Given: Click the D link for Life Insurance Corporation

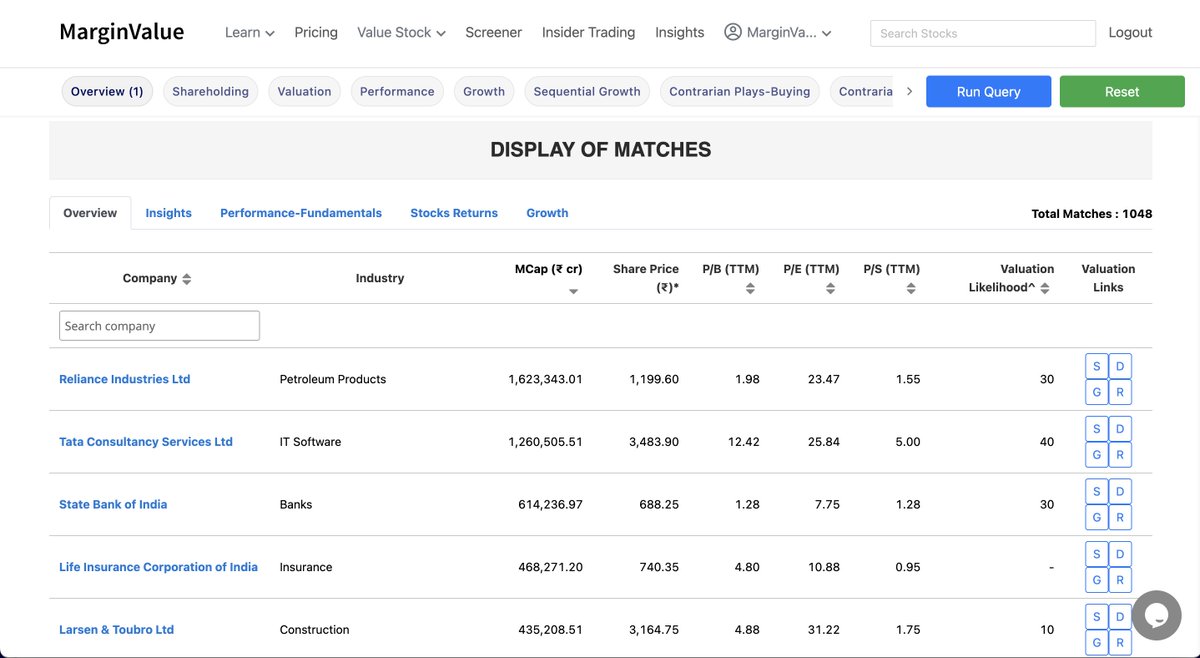Looking at the screenshot, I should (x=1120, y=554).
